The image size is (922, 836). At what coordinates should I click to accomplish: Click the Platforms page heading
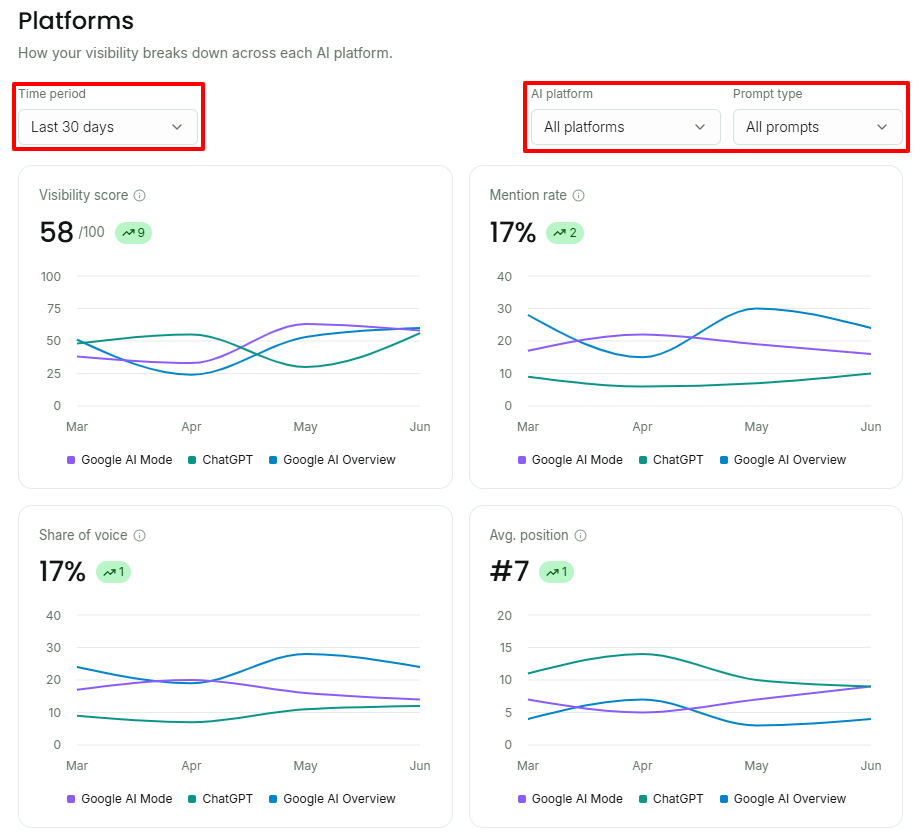pos(76,21)
